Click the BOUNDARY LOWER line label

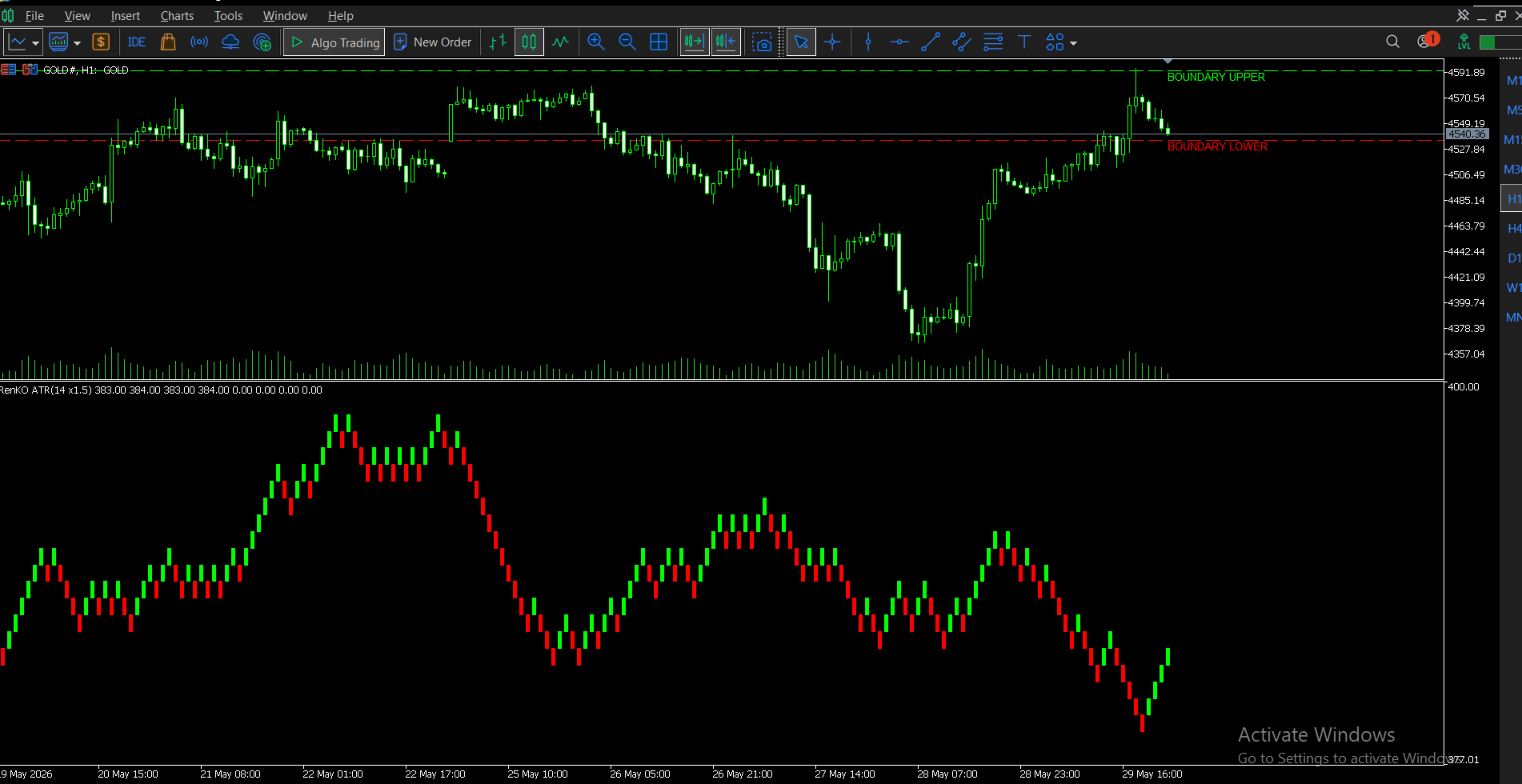(1217, 146)
